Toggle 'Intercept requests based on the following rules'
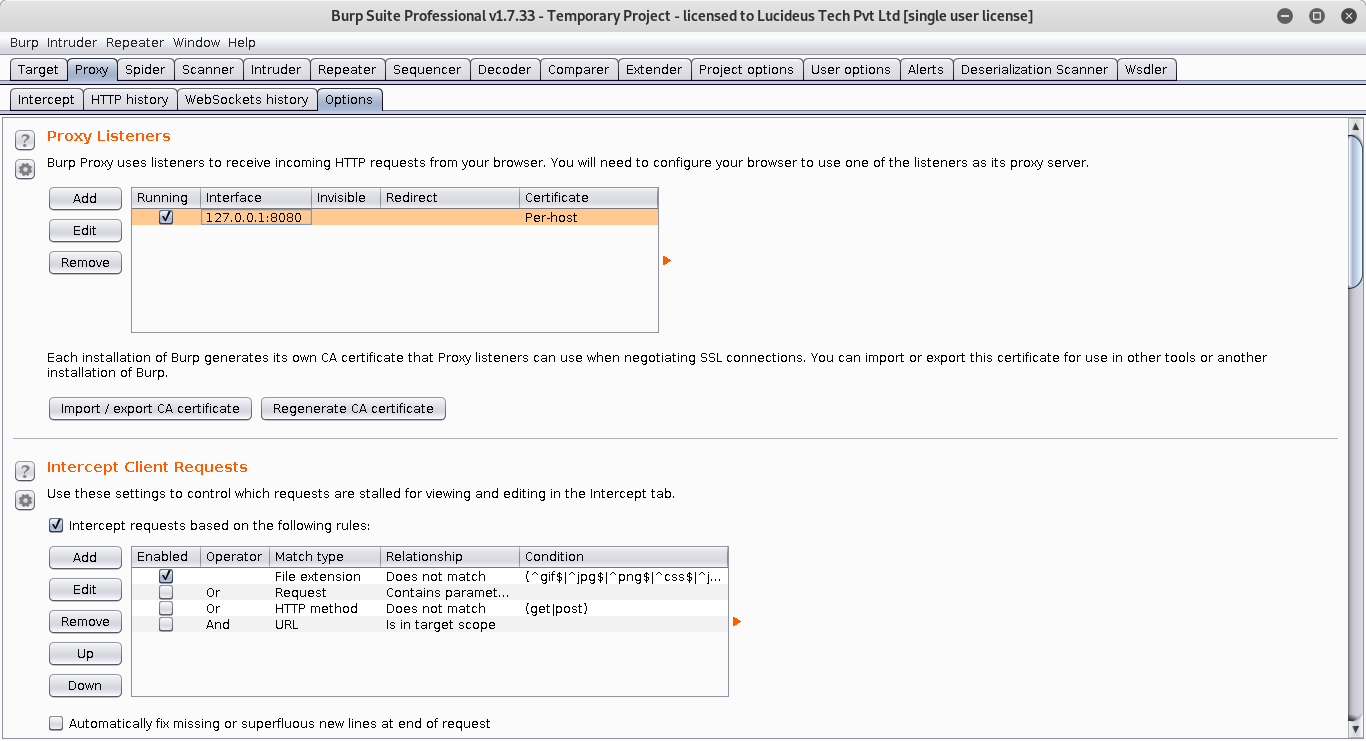 [56, 525]
